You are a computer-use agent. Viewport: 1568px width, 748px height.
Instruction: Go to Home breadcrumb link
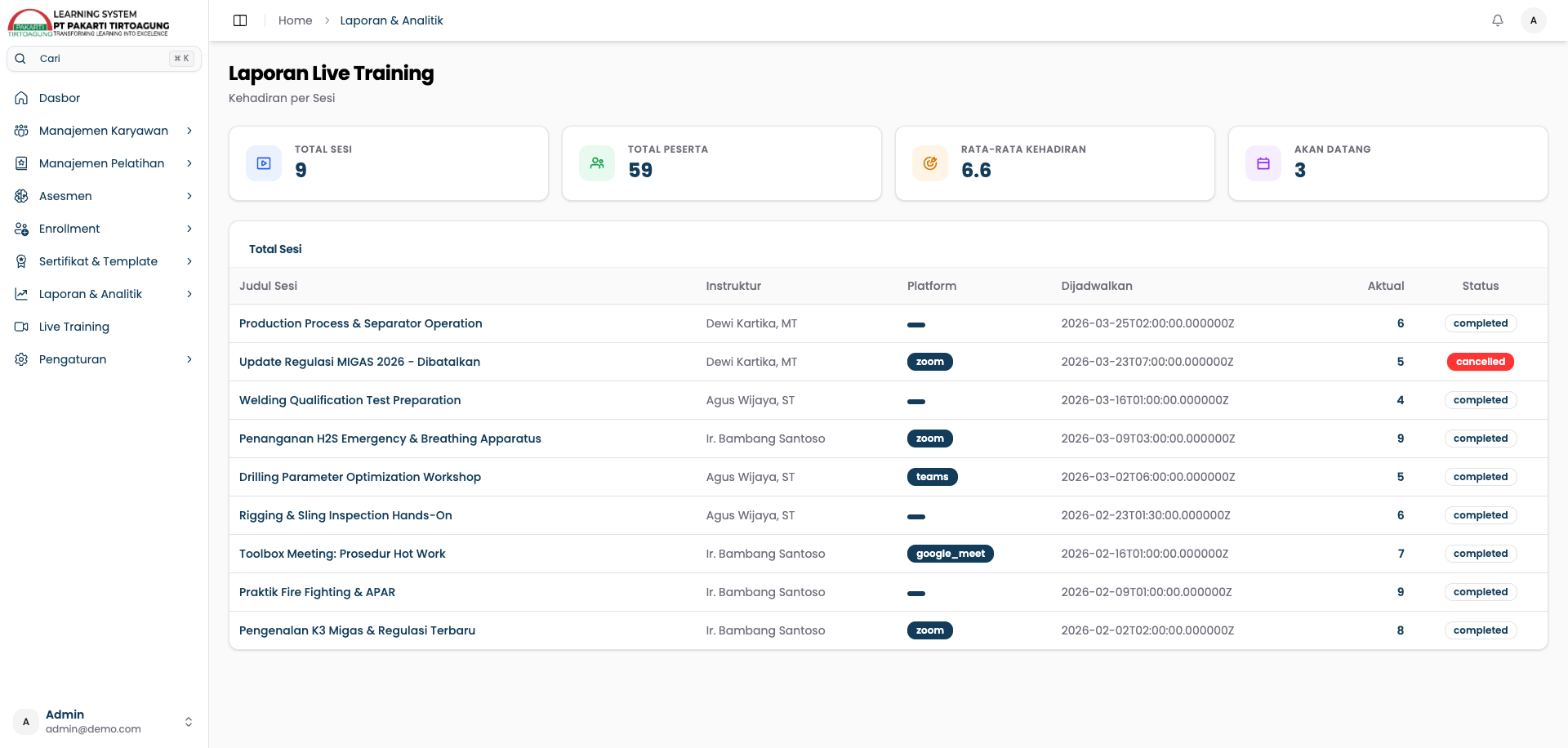click(295, 20)
